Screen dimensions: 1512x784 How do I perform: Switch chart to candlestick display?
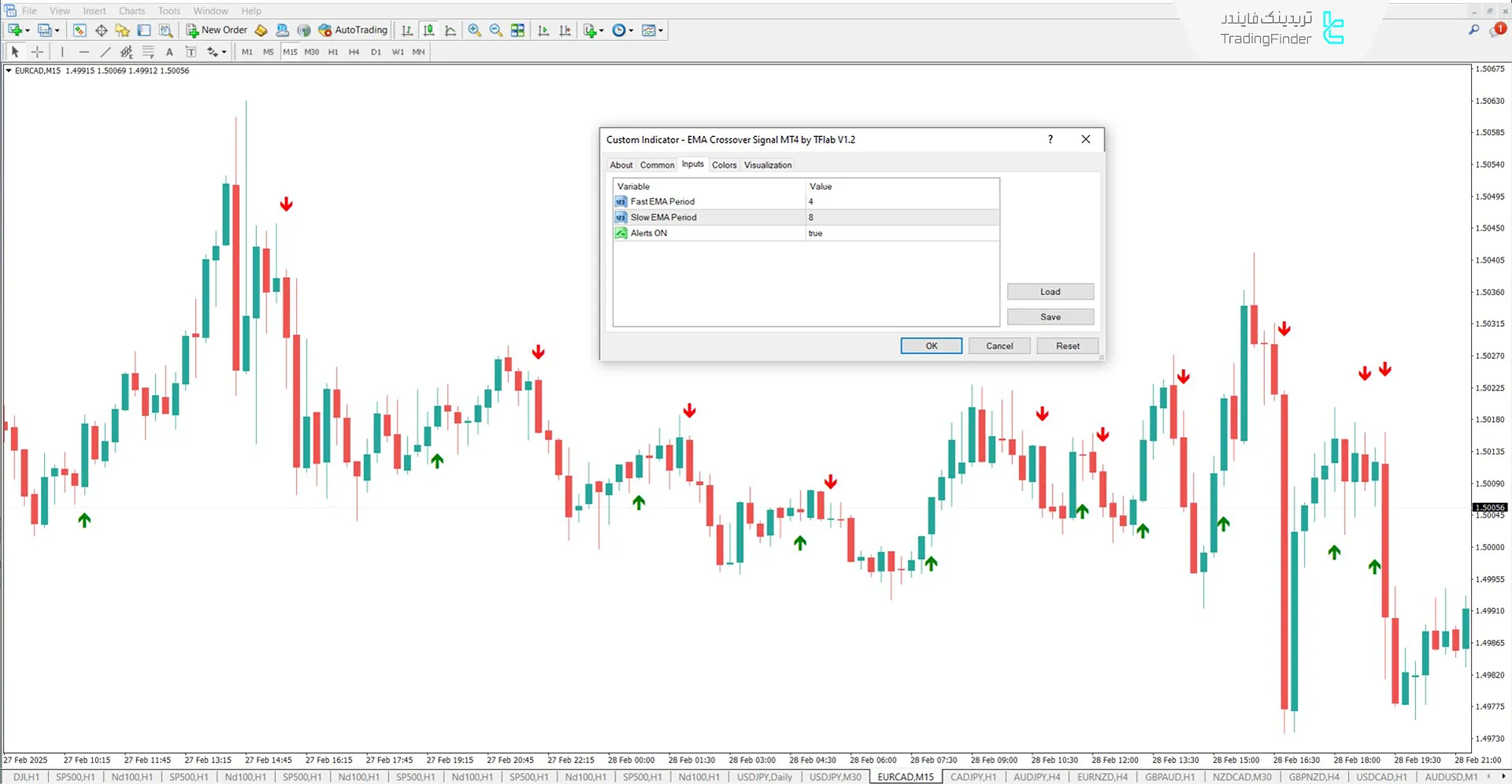(x=429, y=30)
